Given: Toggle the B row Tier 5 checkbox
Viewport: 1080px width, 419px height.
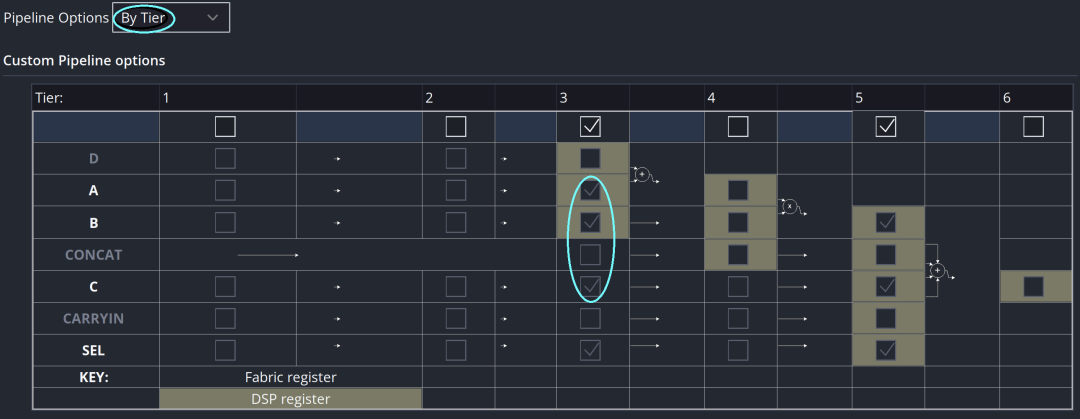Looking at the screenshot, I should click(886, 222).
